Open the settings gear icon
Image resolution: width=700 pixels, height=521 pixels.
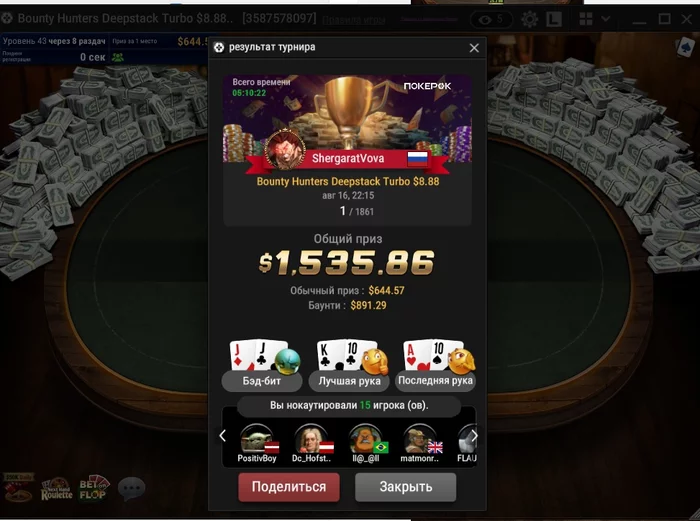(x=529, y=19)
